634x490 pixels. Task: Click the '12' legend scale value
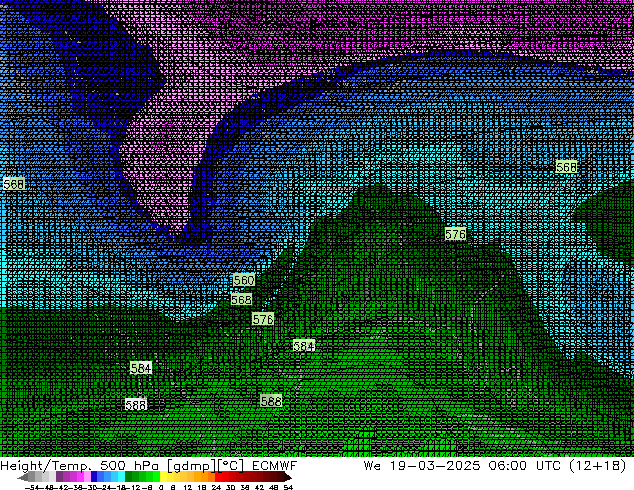(188, 487)
